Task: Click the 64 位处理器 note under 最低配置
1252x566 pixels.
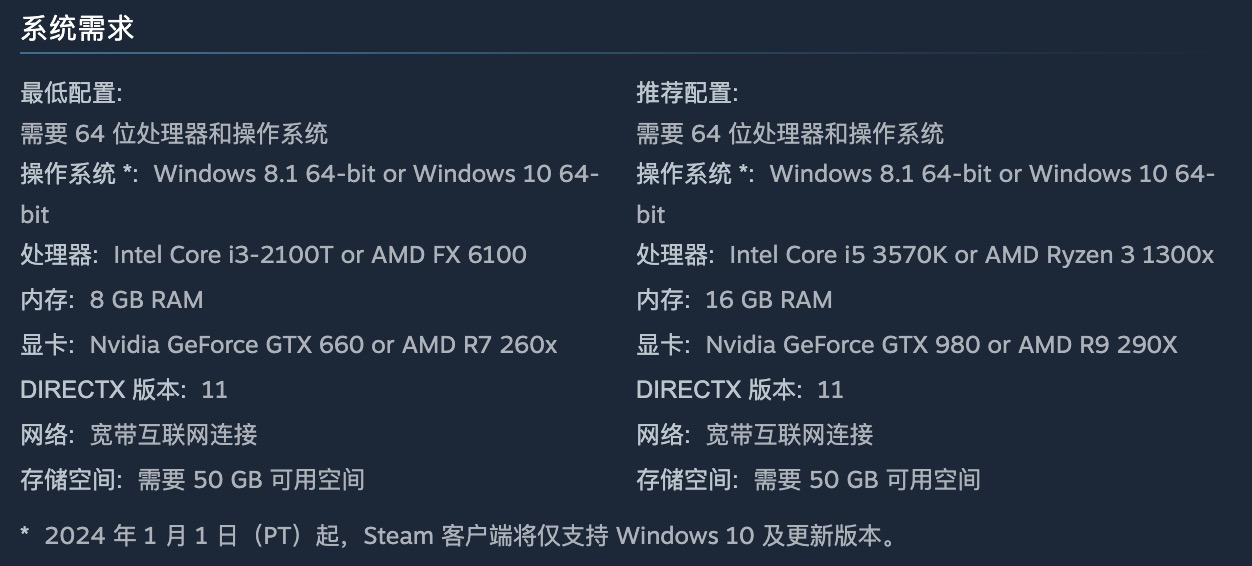Action: click(x=174, y=133)
